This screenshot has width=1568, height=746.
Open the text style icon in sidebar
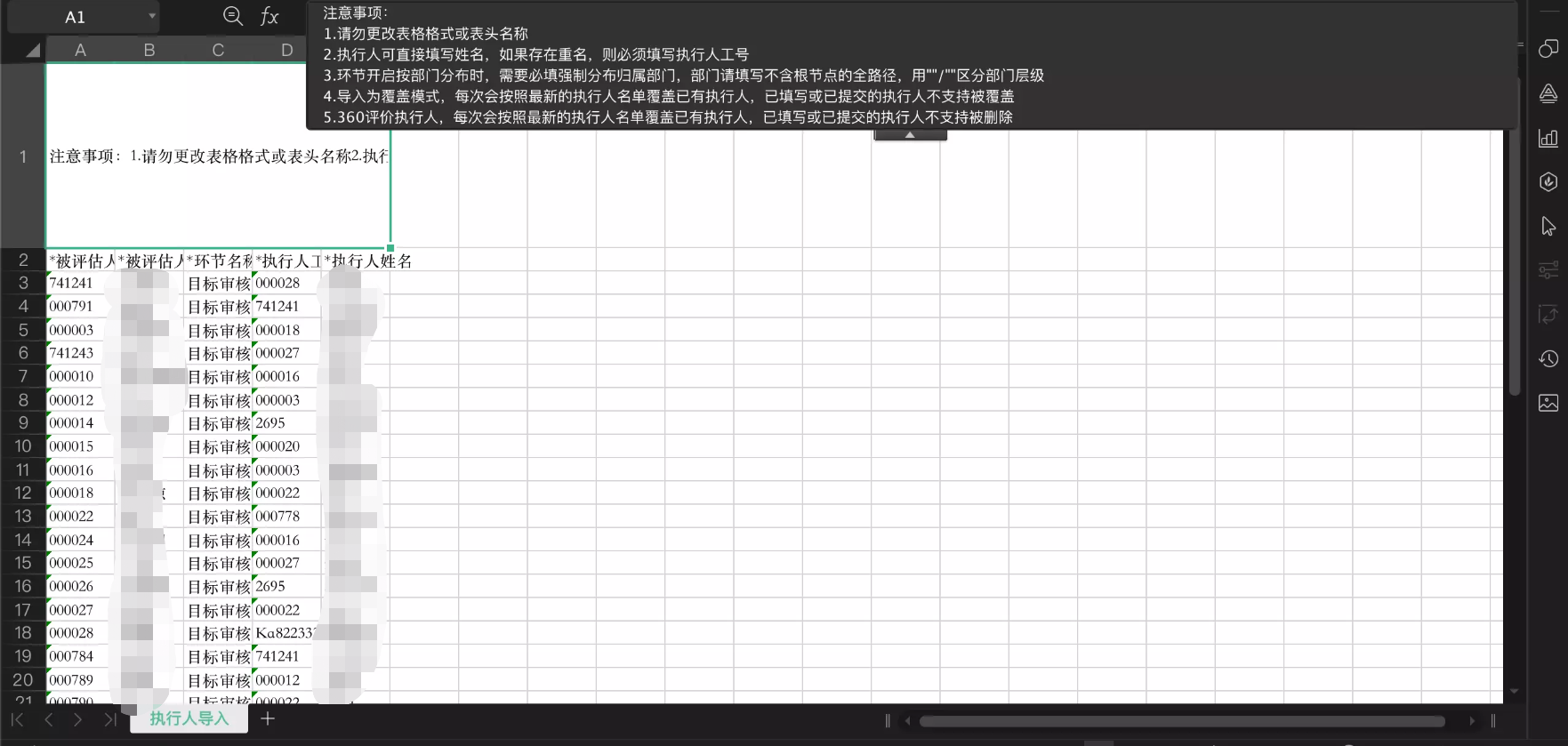pos(1548,93)
